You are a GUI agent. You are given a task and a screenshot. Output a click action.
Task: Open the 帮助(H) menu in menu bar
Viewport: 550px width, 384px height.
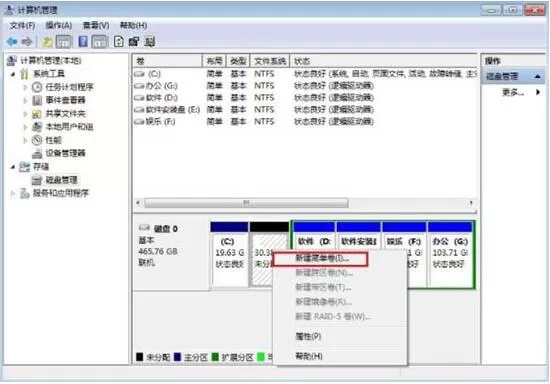click(x=133, y=26)
